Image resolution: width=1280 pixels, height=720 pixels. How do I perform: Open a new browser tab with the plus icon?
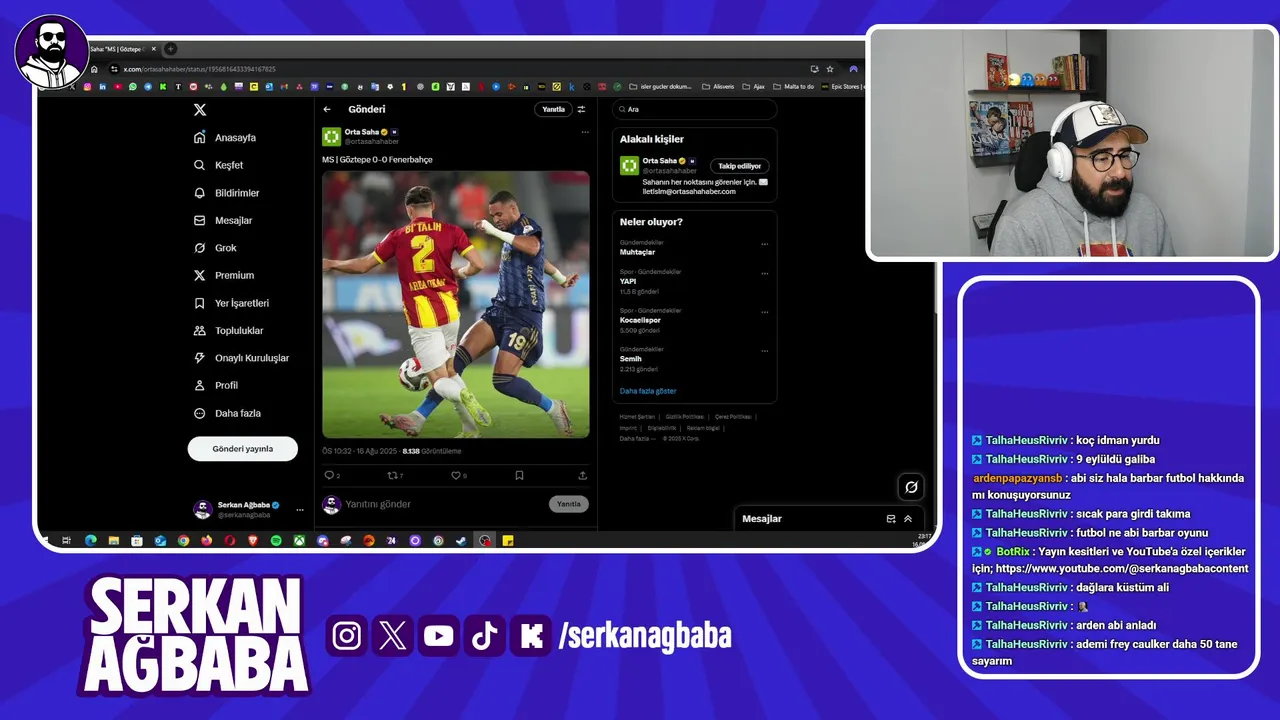click(x=171, y=49)
